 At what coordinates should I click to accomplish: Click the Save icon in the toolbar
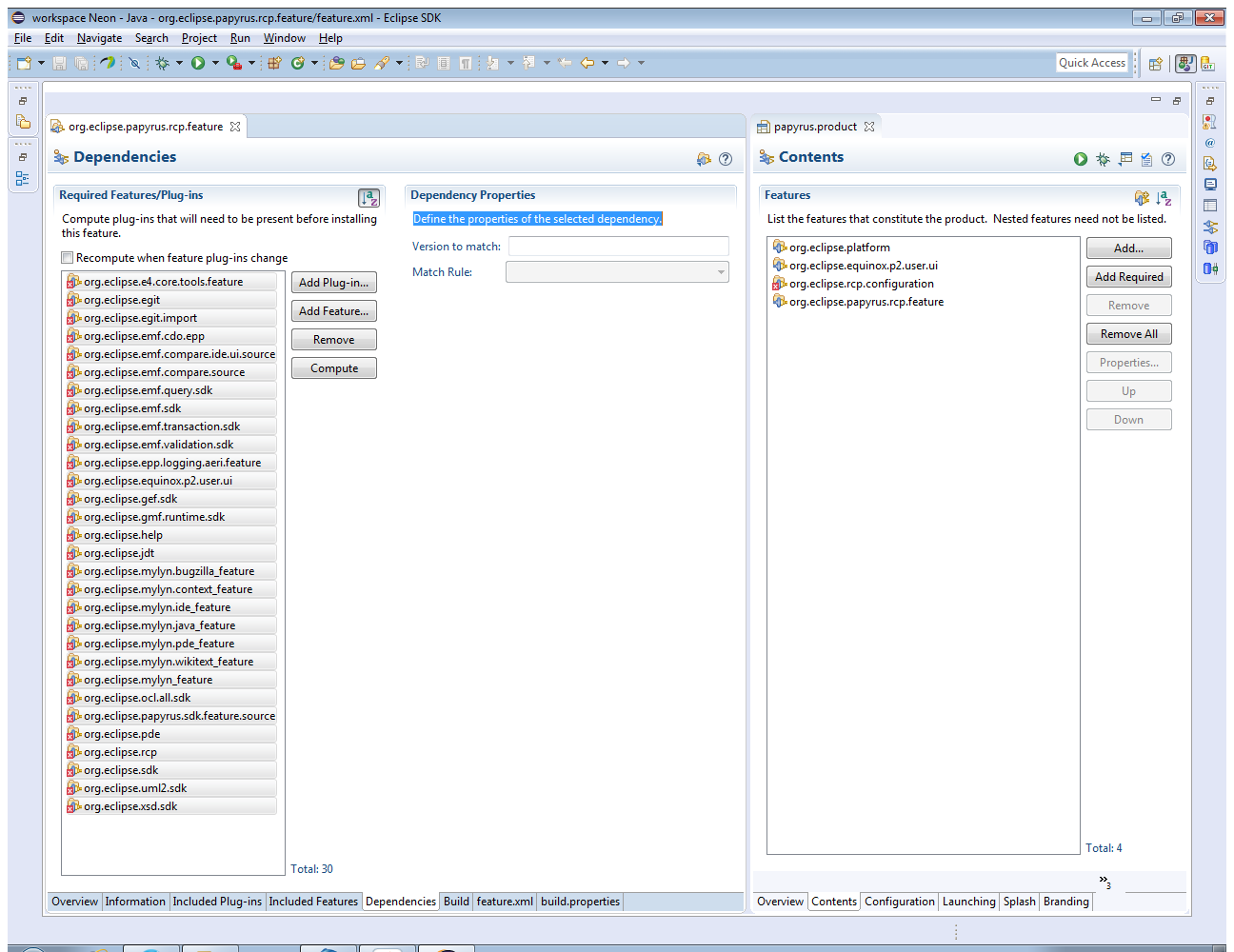pyautogui.click(x=59, y=63)
